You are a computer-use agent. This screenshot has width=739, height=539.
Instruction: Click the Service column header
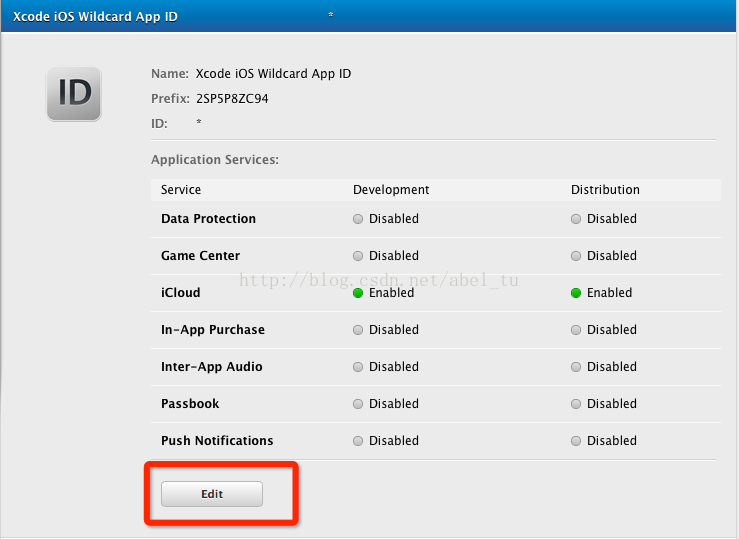point(181,190)
